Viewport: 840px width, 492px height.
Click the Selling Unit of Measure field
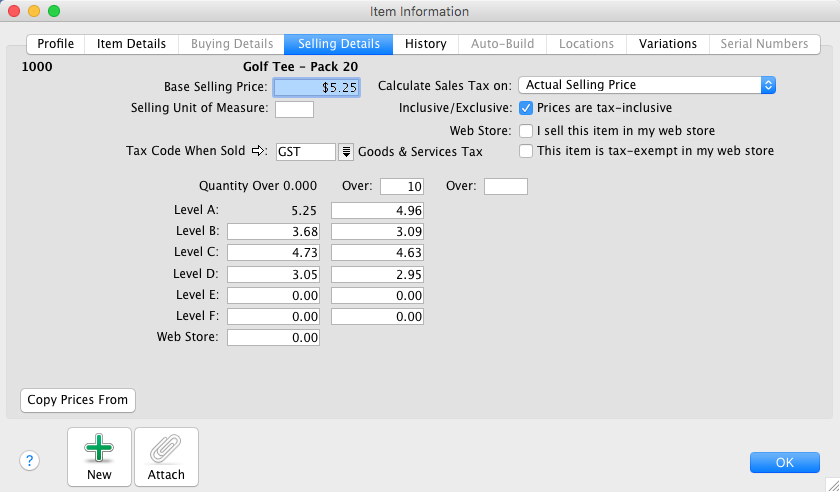point(294,109)
